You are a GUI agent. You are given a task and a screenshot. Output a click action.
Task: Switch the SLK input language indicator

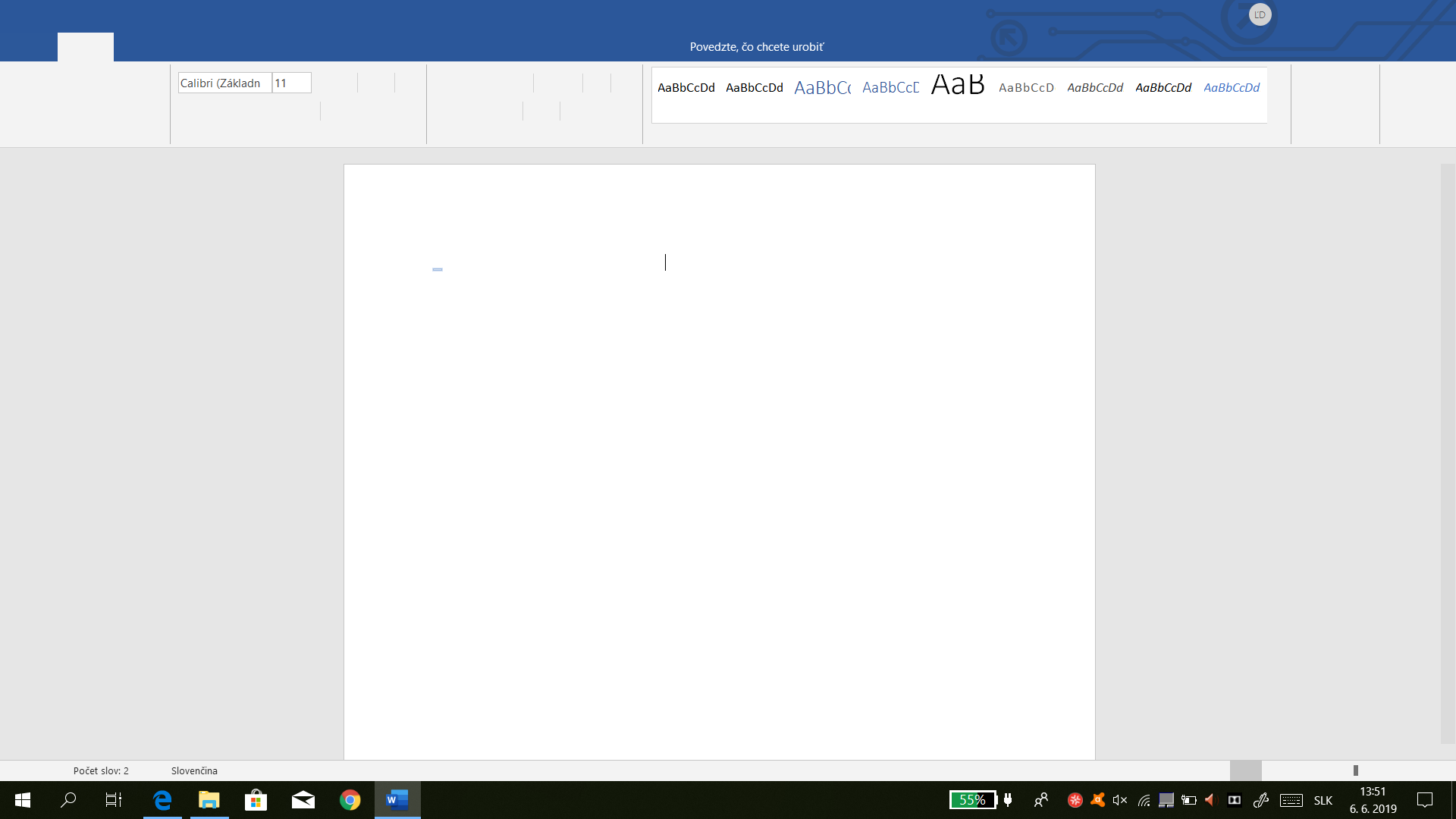coord(1323,800)
